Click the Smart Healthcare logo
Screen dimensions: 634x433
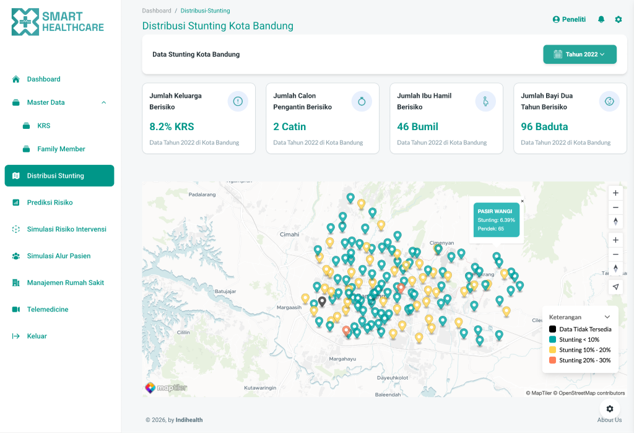point(58,22)
